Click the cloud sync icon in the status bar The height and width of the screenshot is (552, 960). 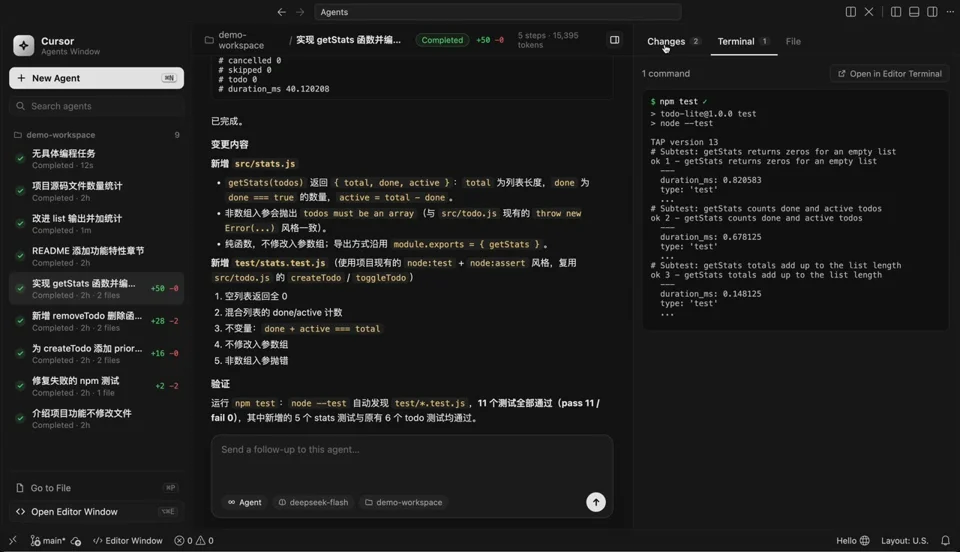coord(76,540)
